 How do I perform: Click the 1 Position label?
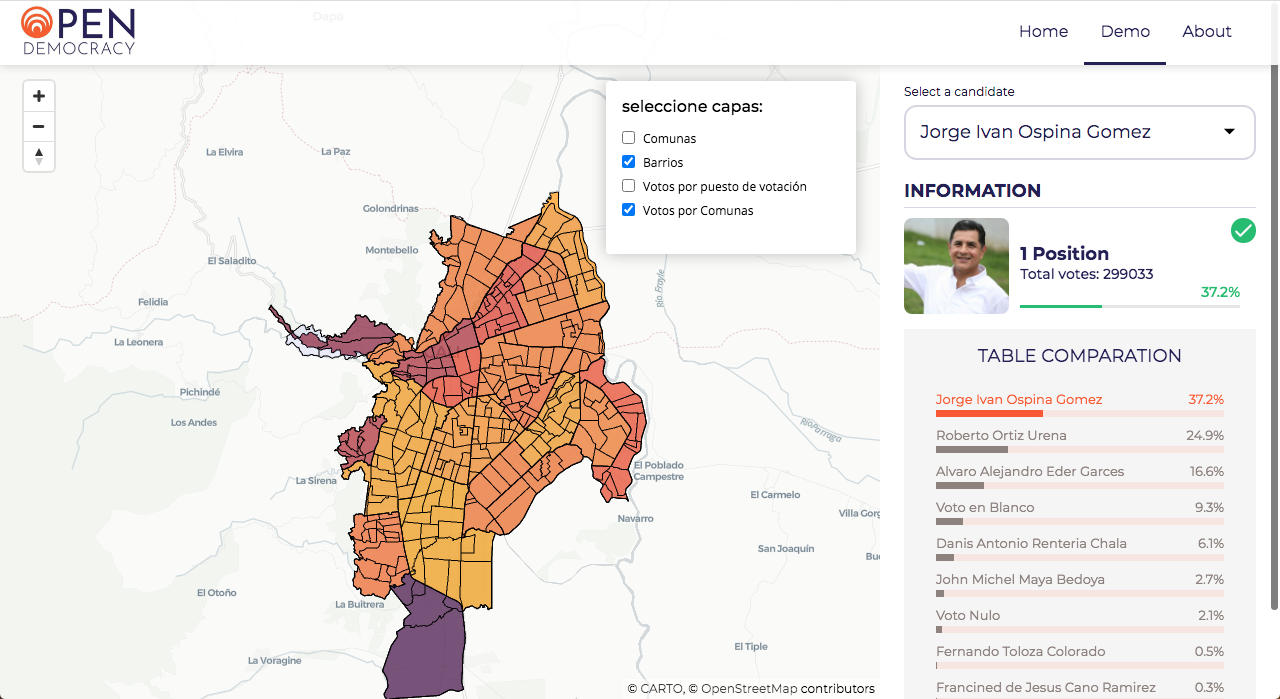(x=1064, y=253)
